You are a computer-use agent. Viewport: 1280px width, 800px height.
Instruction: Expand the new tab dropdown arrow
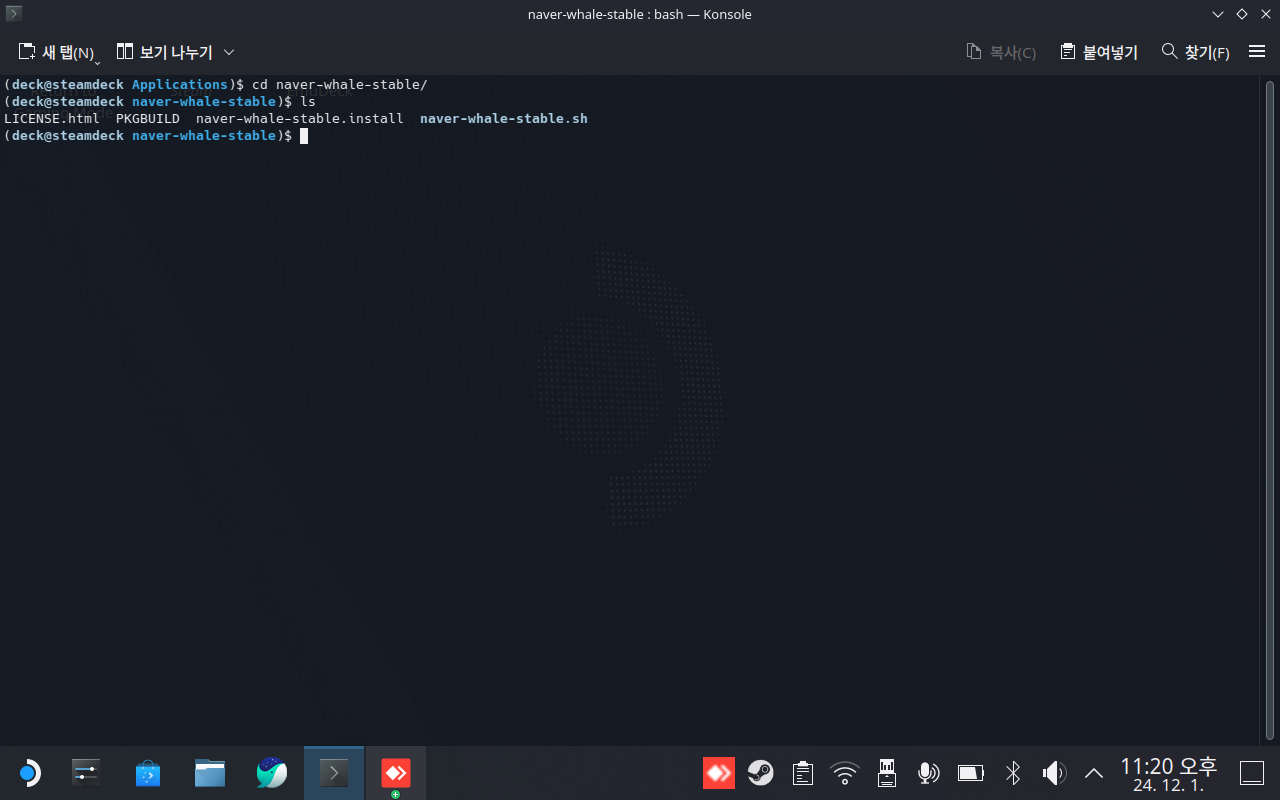point(98,62)
